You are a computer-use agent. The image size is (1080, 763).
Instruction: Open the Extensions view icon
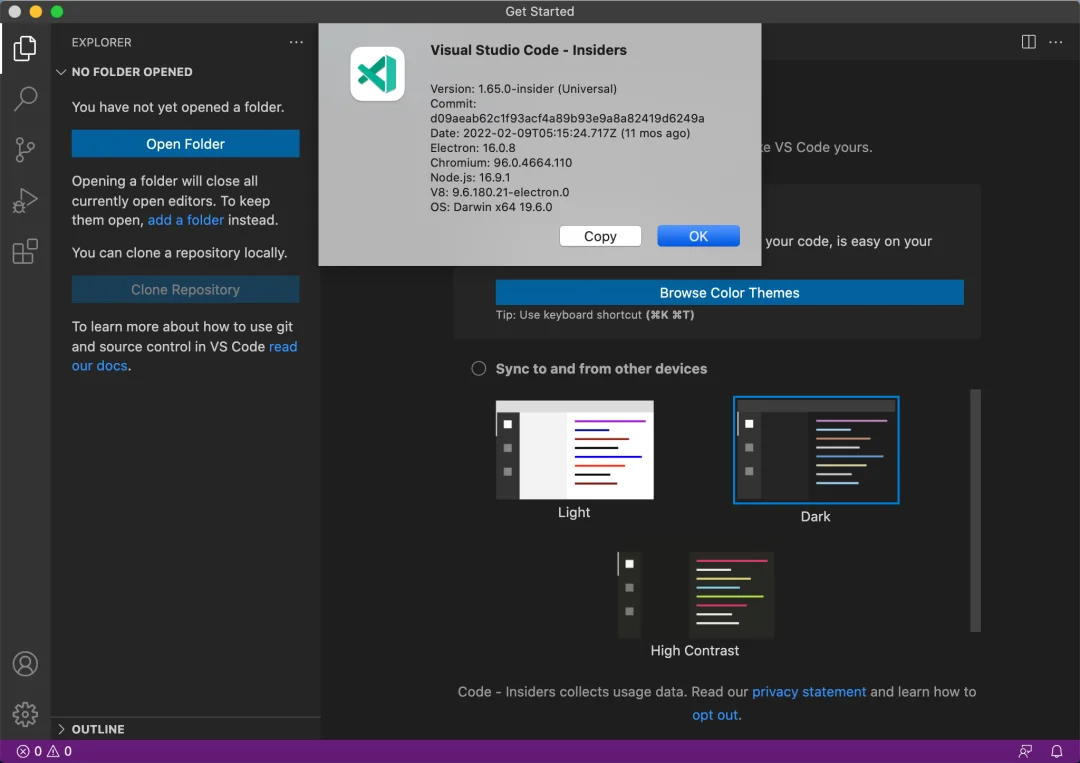point(25,251)
